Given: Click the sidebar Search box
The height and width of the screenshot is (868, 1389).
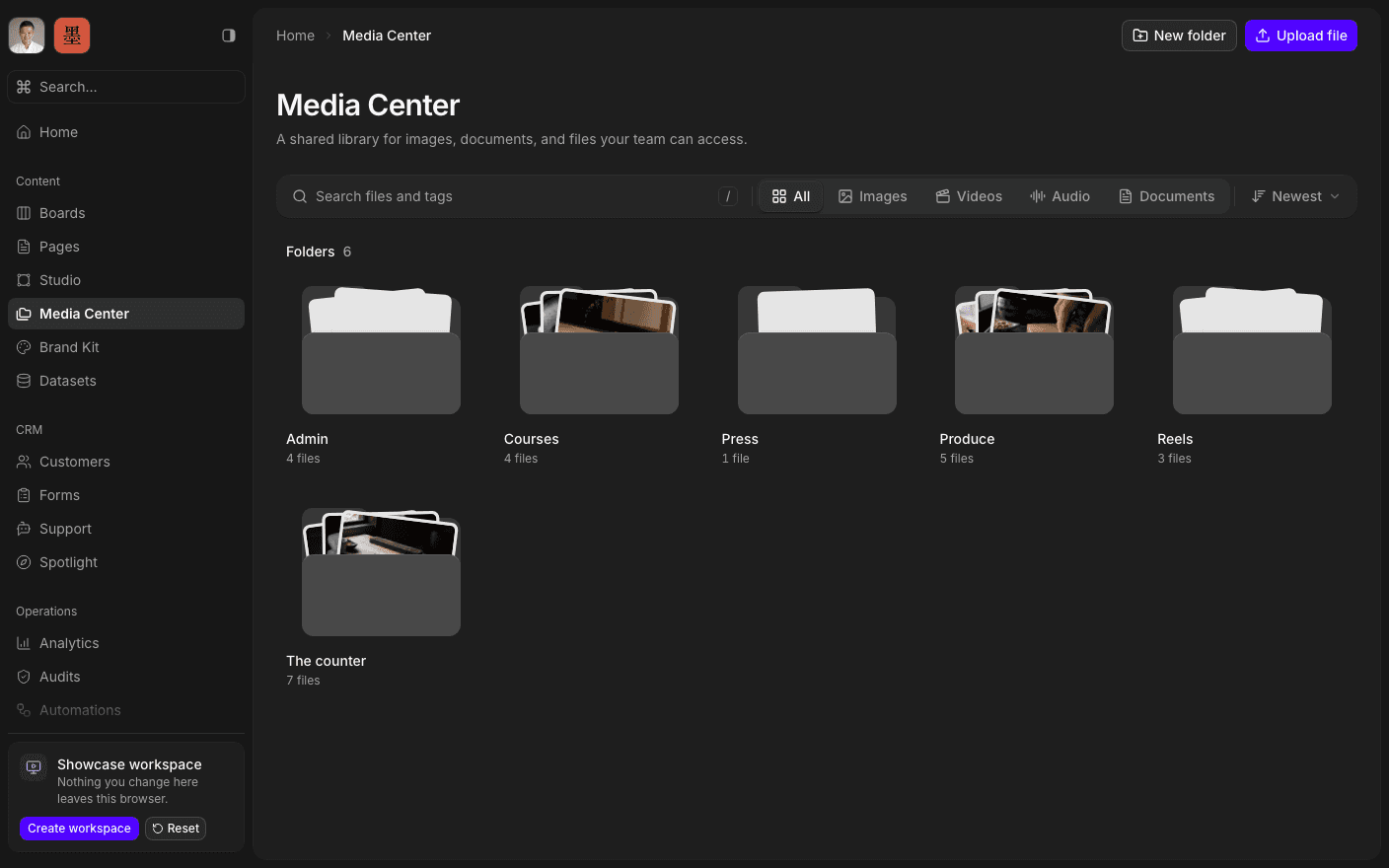Looking at the screenshot, I should point(126,87).
